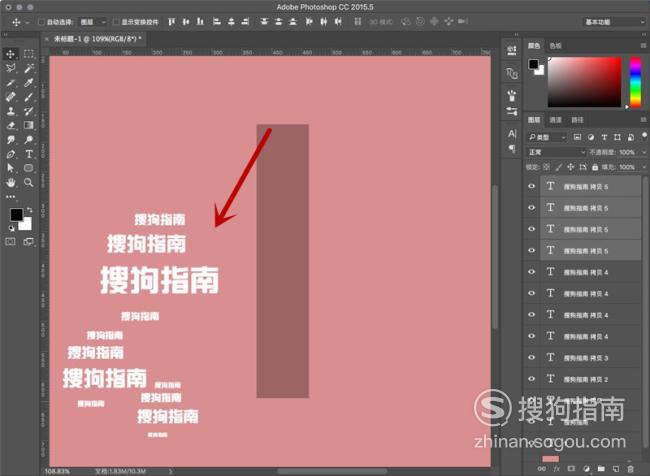Pick a hue on the rainbow slider
The width and height of the screenshot is (650, 476).
pyautogui.click(x=635, y=82)
